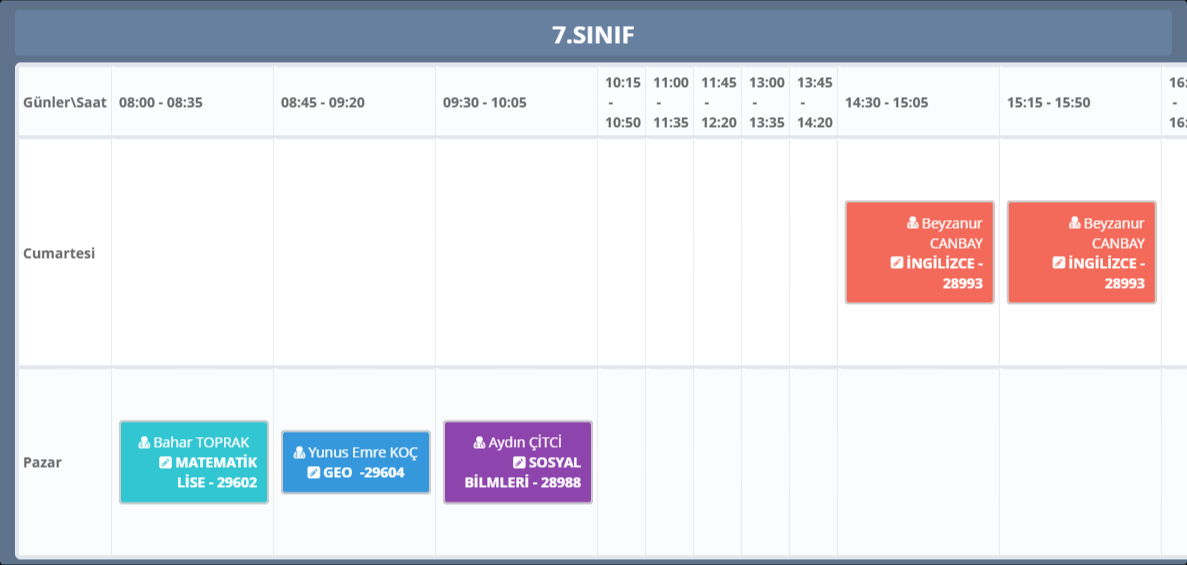1187x565 pixels.
Task: Hit the edit icon next to SOSYAL
Action: [x=519, y=462]
